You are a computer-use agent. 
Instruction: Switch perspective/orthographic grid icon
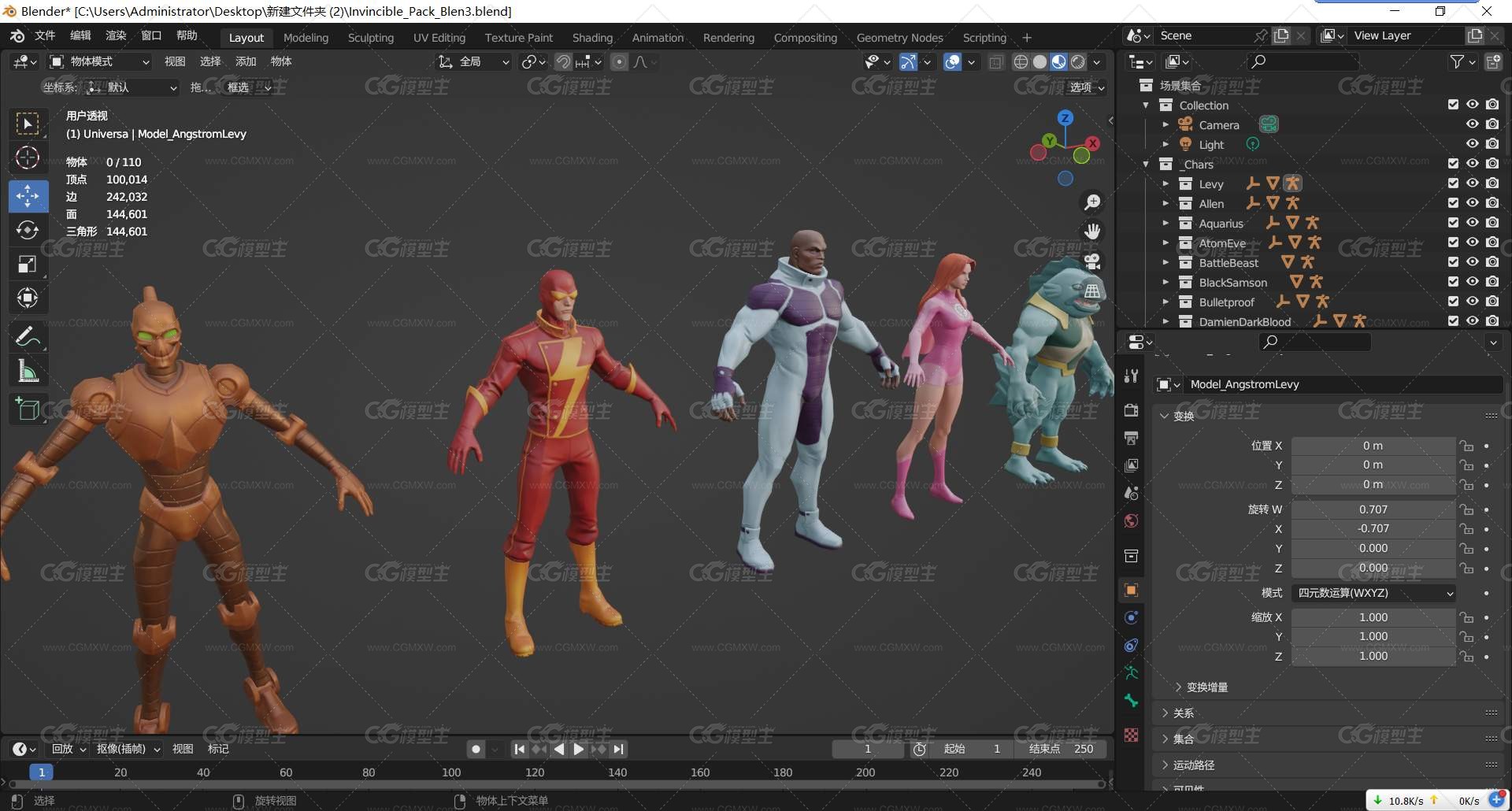tap(1092, 291)
